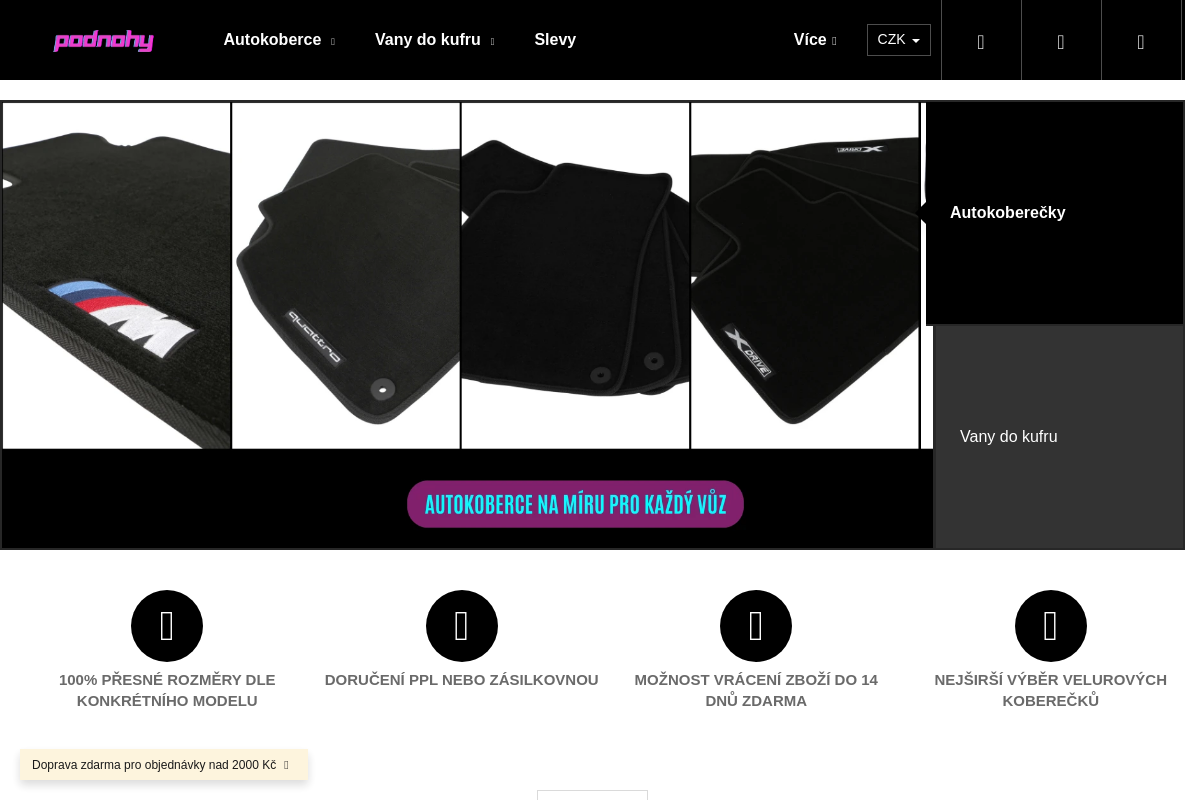The image size is (1200, 800).
Task: Click the icon above Možnost vrácení zboží
Action: click(756, 626)
